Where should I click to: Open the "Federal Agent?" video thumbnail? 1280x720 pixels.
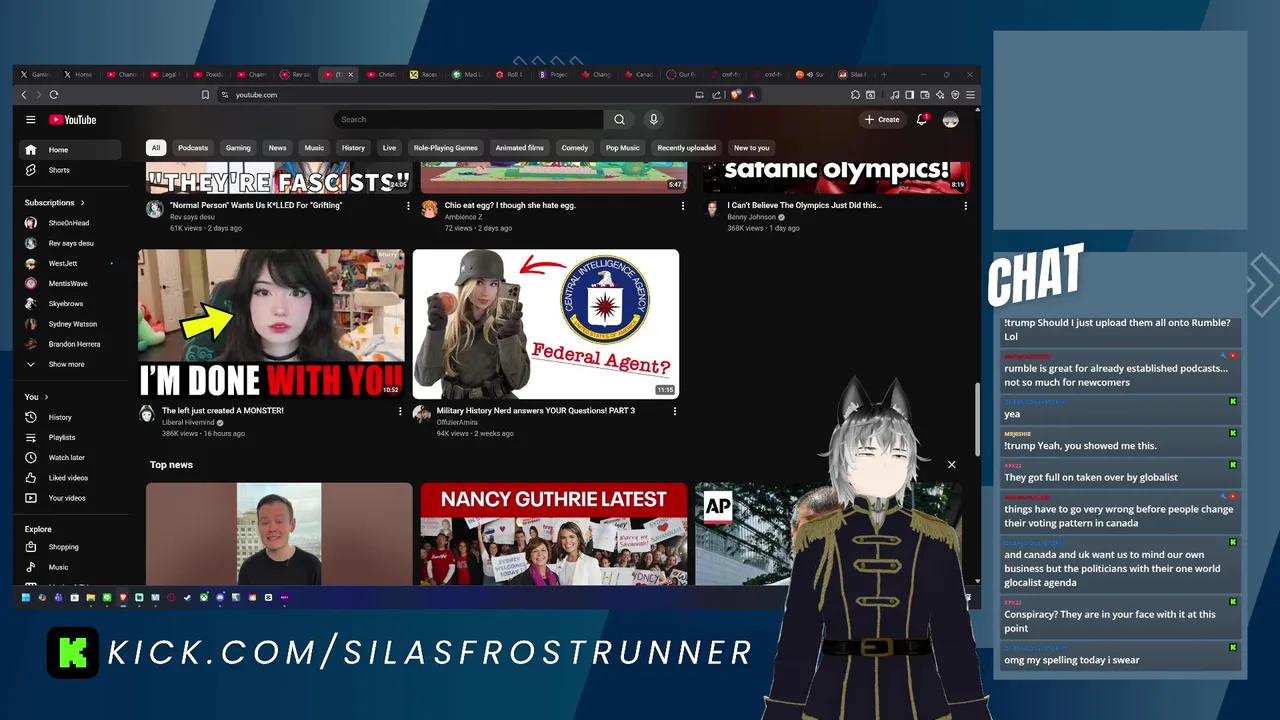tap(546, 324)
